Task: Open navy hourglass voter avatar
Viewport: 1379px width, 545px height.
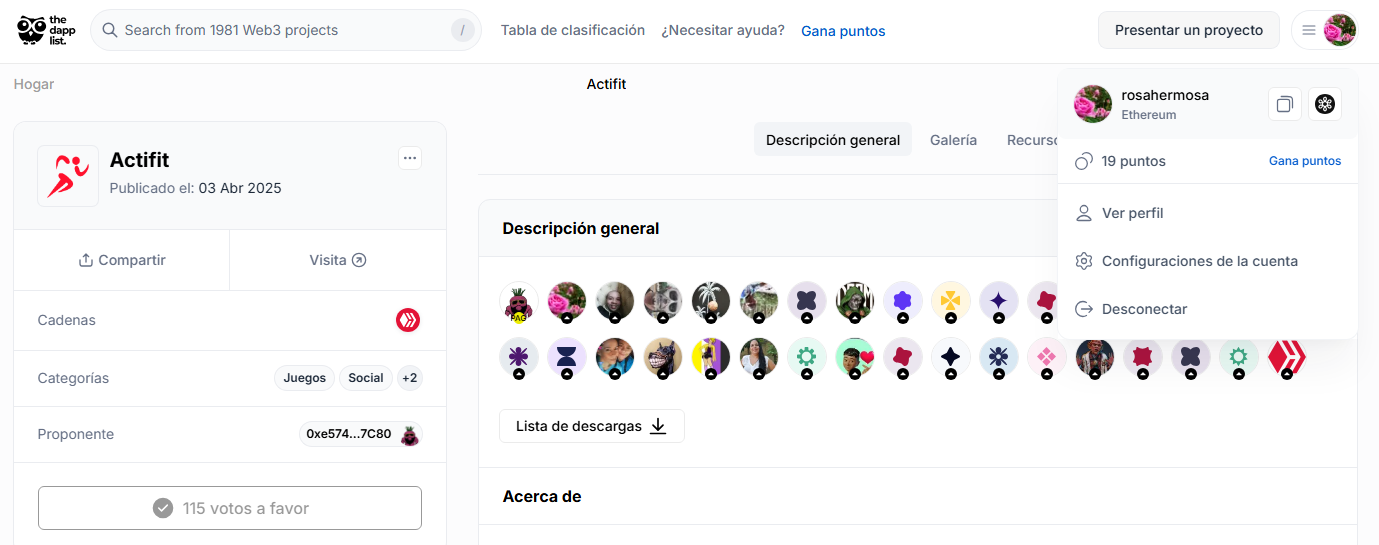Action: (567, 357)
